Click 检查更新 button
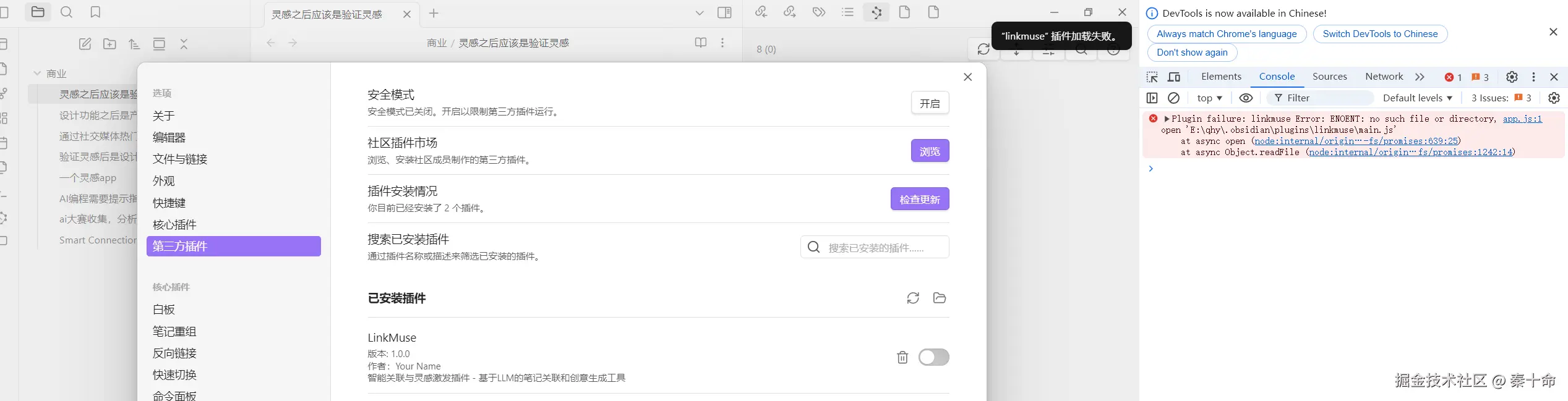This screenshot has width=1568, height=401. [920, 199]
